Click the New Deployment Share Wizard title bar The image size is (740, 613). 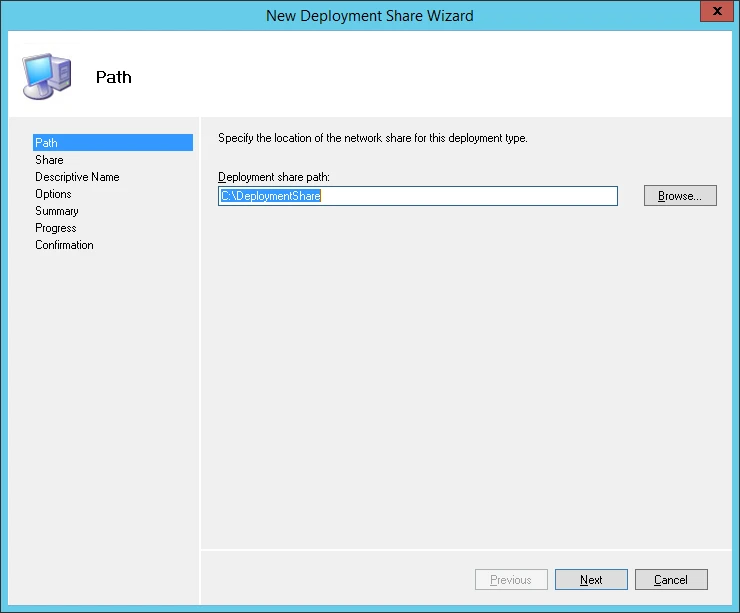pyautogui.click(x=370, y=15)
